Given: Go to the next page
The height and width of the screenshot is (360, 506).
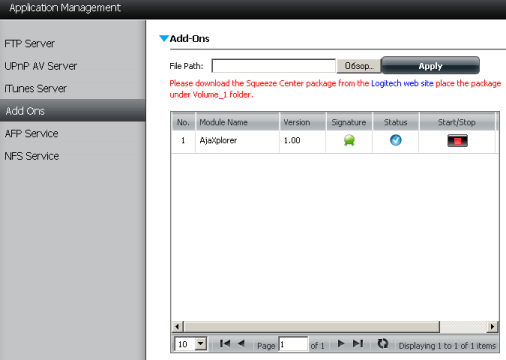Looking at the screenshot, I should [341, 343].
